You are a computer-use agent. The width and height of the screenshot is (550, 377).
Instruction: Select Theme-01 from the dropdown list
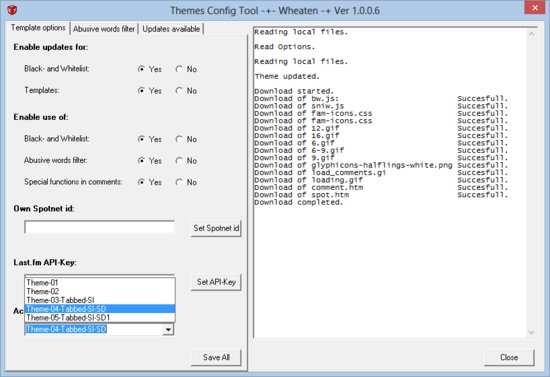click(100, 283)
